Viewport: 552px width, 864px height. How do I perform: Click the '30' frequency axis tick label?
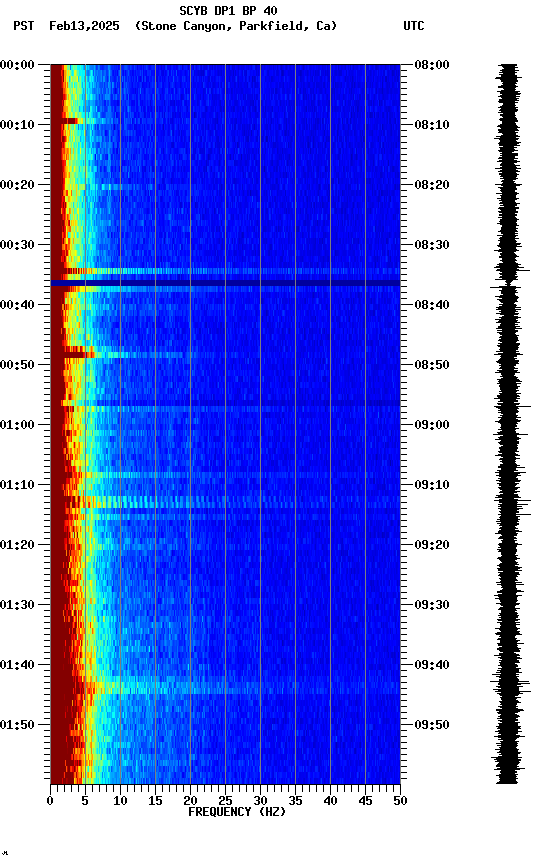(x=260, y=801)
